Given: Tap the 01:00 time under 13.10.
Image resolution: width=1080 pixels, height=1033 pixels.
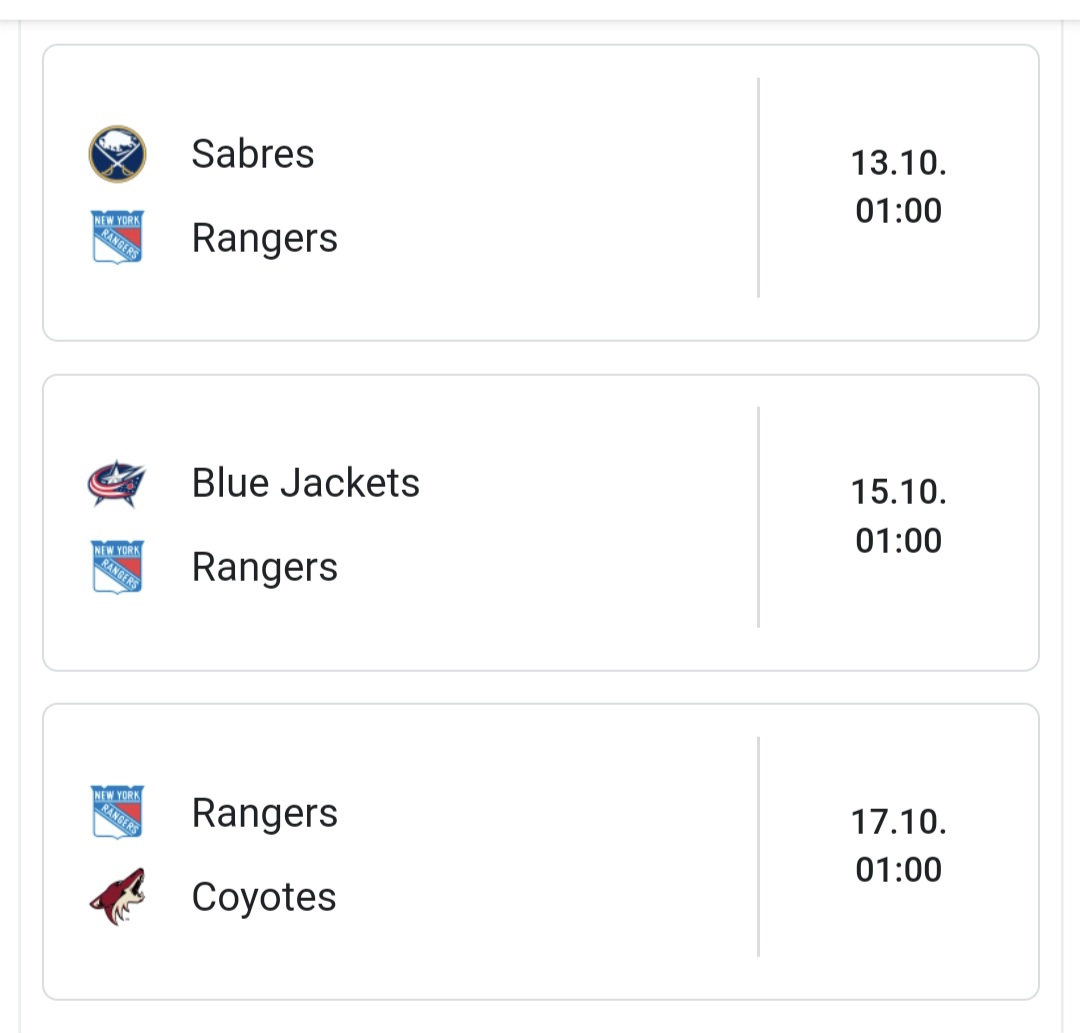Looking at the screenshot, I should click(x=898, y=211).
